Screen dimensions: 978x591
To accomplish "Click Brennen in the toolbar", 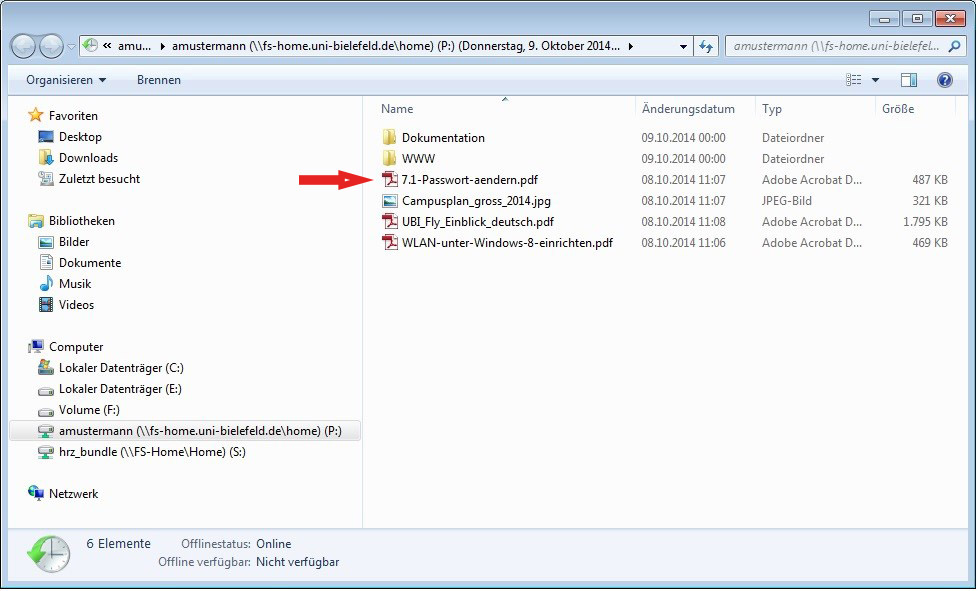I will pos(159,80).
